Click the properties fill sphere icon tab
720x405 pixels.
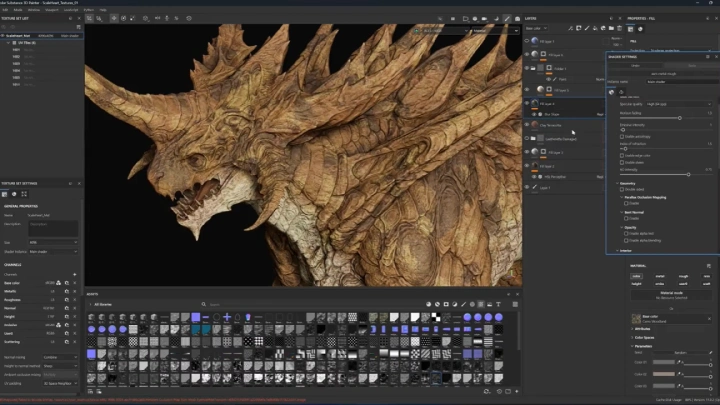[x=641, y=28]
